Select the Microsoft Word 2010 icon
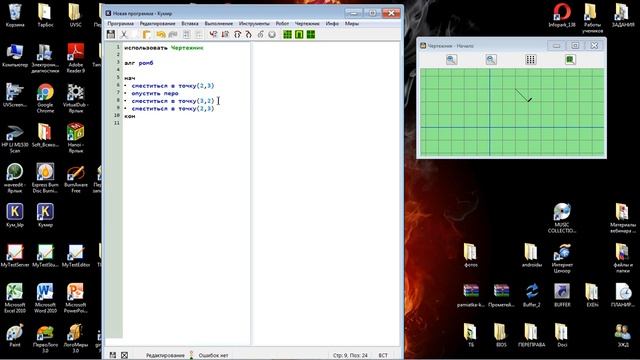This screenshot has width=640, height=360. pos(45,298)
